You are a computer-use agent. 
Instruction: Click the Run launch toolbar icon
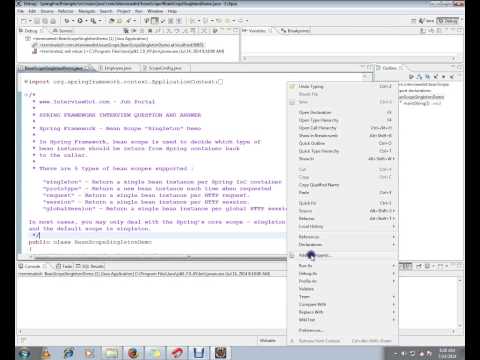pos(80,21)
